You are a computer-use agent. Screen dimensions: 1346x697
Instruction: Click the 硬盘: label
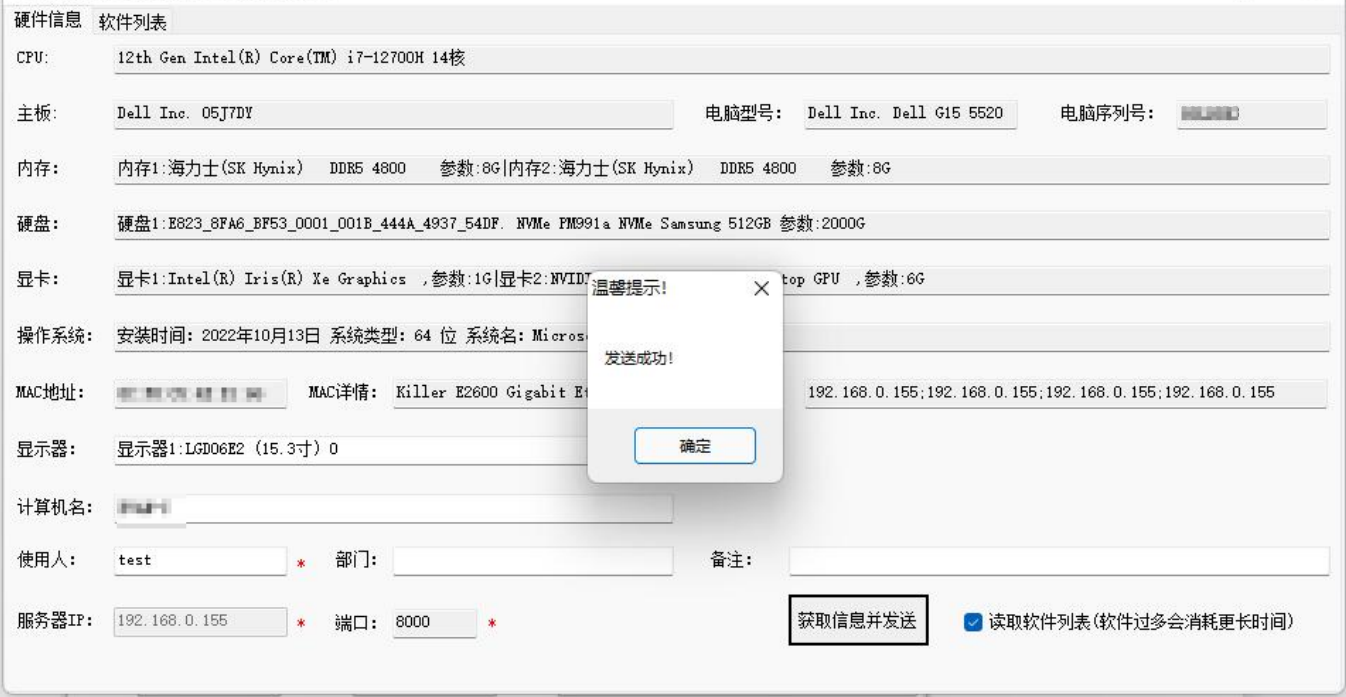[38, 224]
